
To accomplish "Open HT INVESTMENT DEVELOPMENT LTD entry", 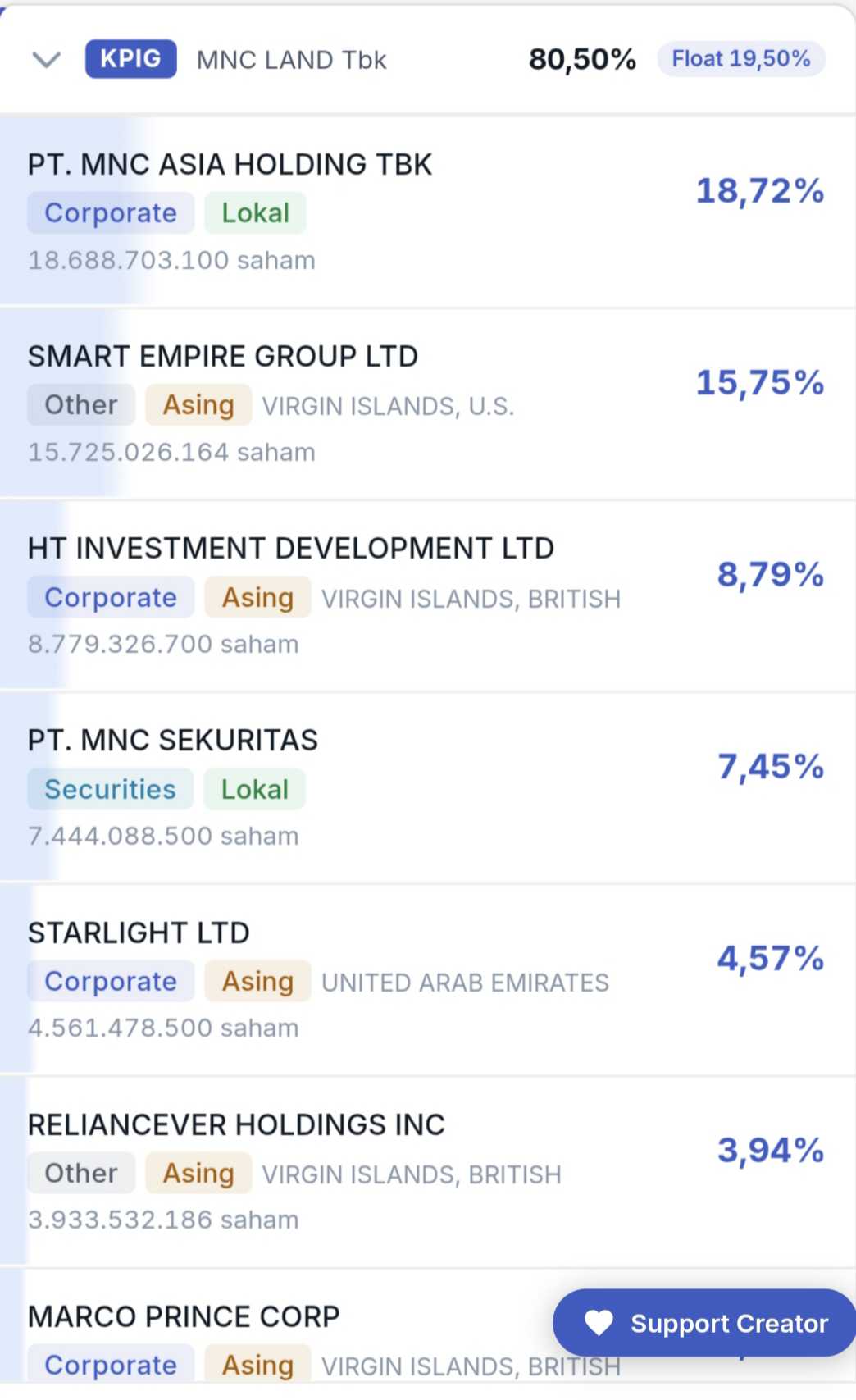I will click(x=290, y=549).
